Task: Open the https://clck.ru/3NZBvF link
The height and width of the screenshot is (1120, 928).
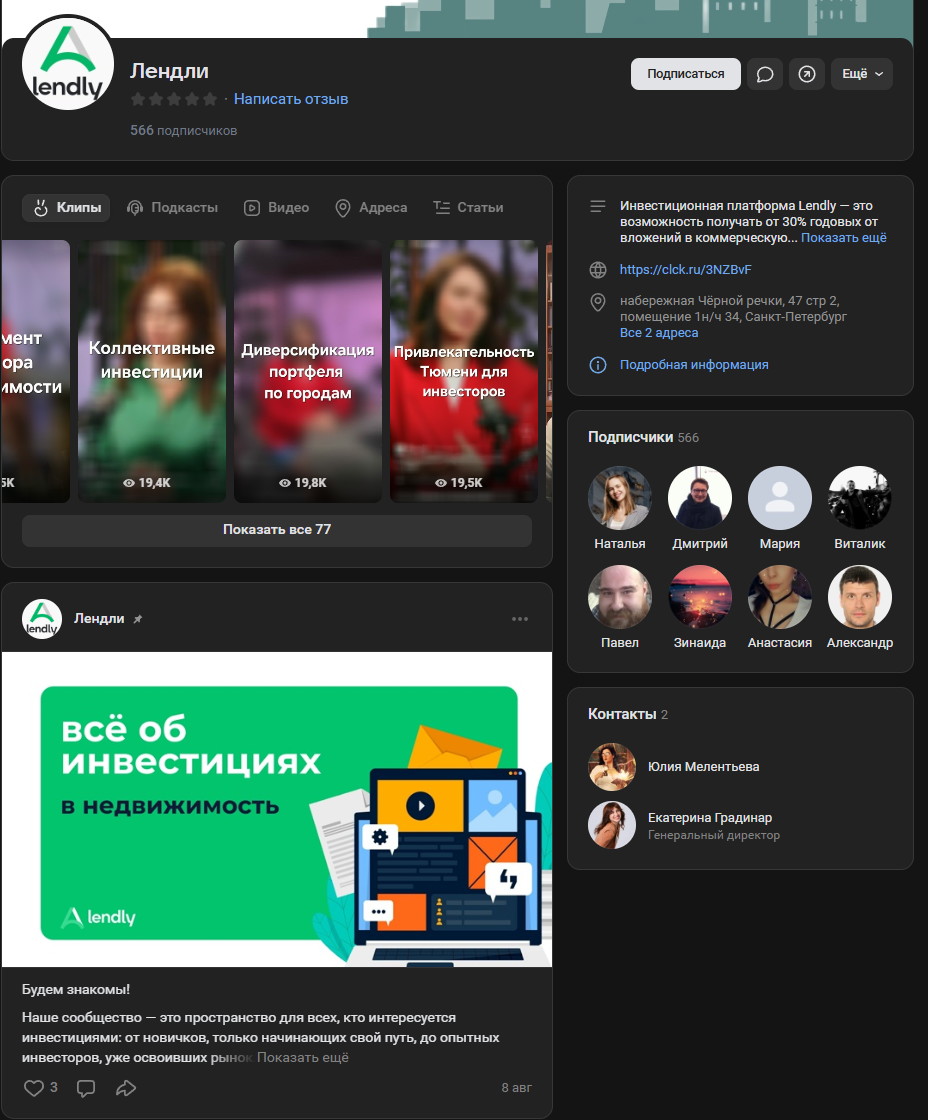Action: [685, 270]
